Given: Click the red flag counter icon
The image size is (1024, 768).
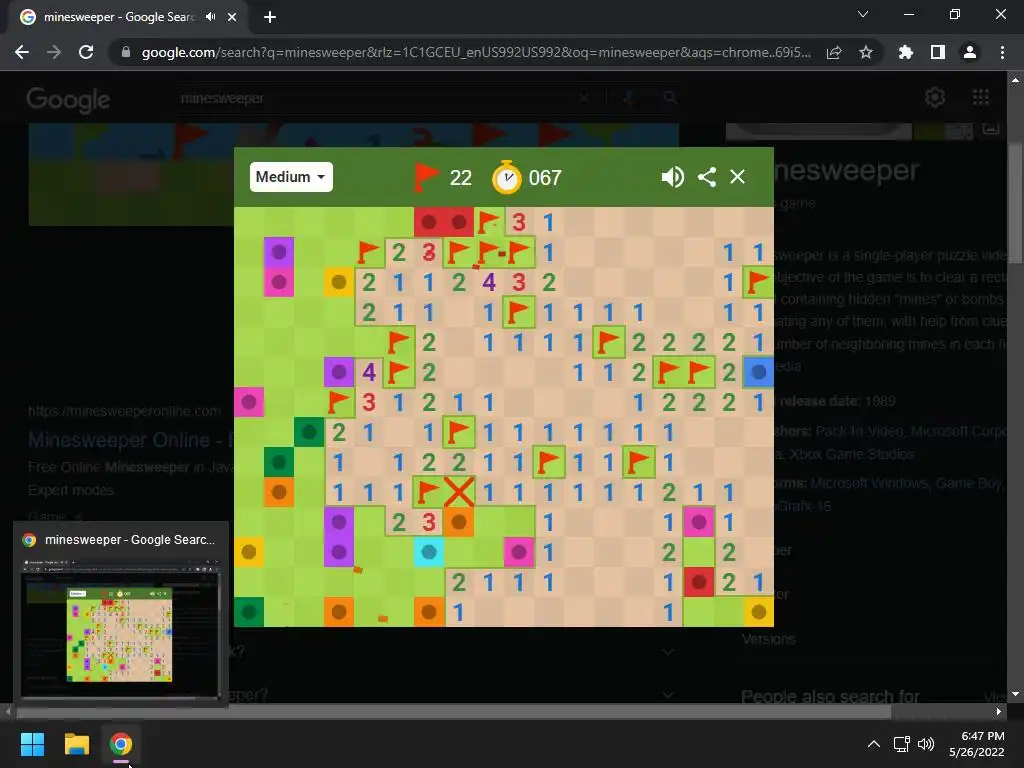Looking at the screenshot, I should [x=426, y=177].
